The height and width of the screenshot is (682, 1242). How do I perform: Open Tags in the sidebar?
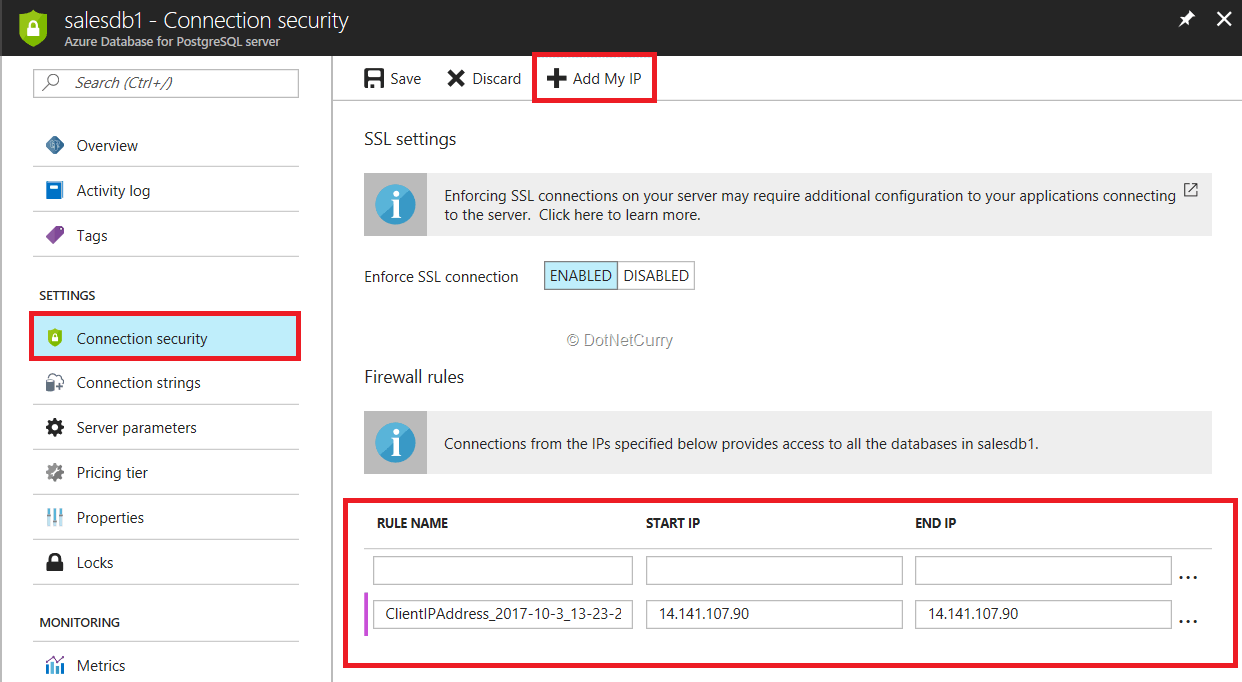pyautogui.click(x=166, y=235)
